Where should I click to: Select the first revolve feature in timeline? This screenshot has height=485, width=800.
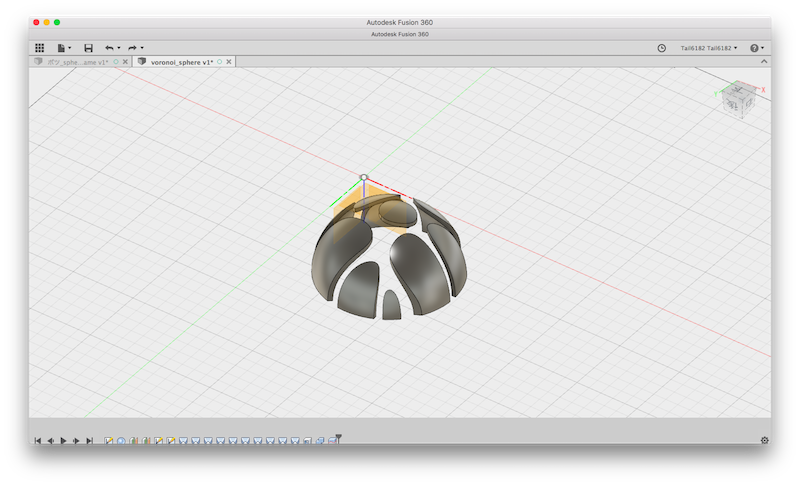tap(134, 441)
